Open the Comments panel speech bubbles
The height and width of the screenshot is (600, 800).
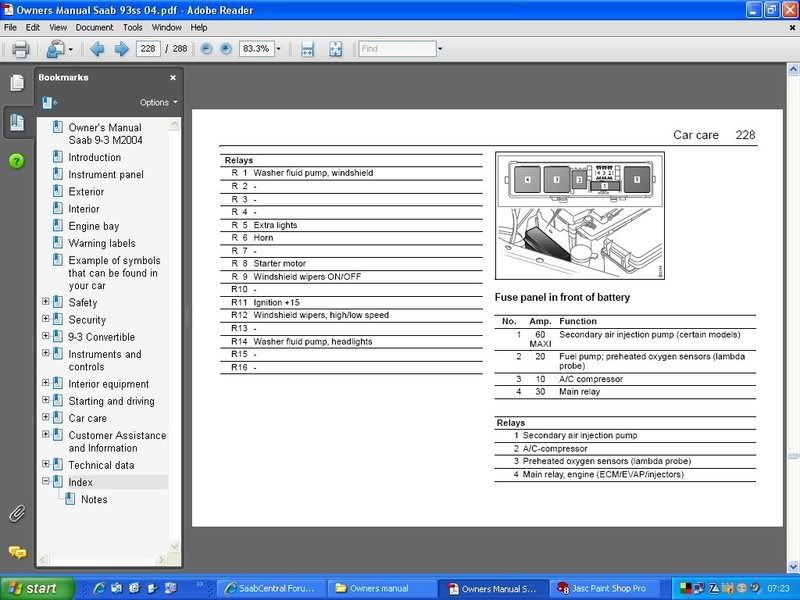(17, 552)
